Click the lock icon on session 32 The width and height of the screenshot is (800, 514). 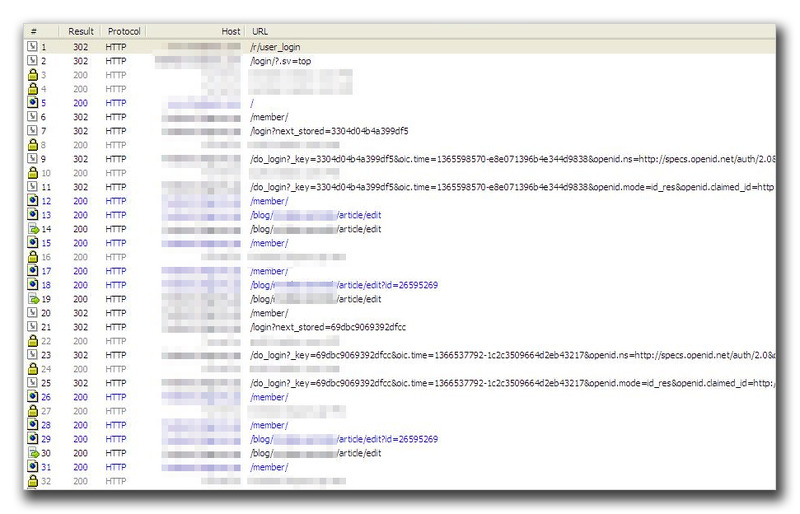pyautogui.click(x=32, y=481)
